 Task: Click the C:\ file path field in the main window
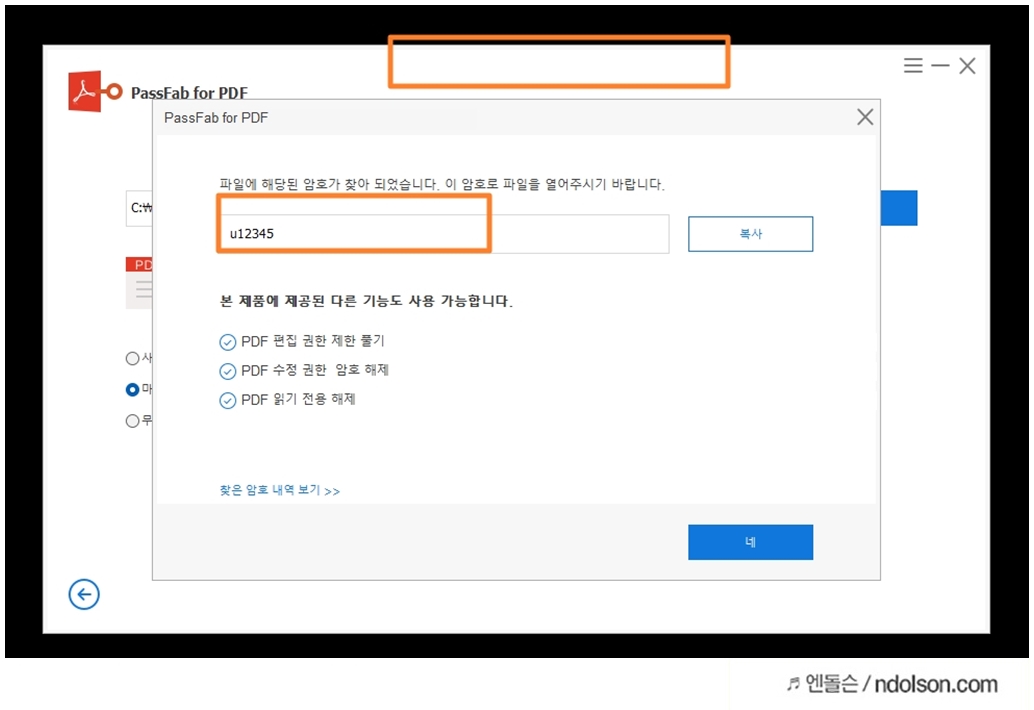[139, 208]
